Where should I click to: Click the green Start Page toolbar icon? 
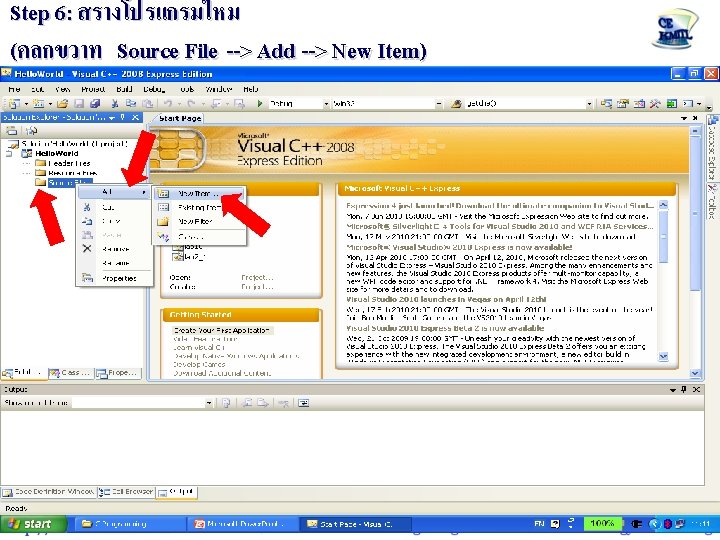point(672,104)
